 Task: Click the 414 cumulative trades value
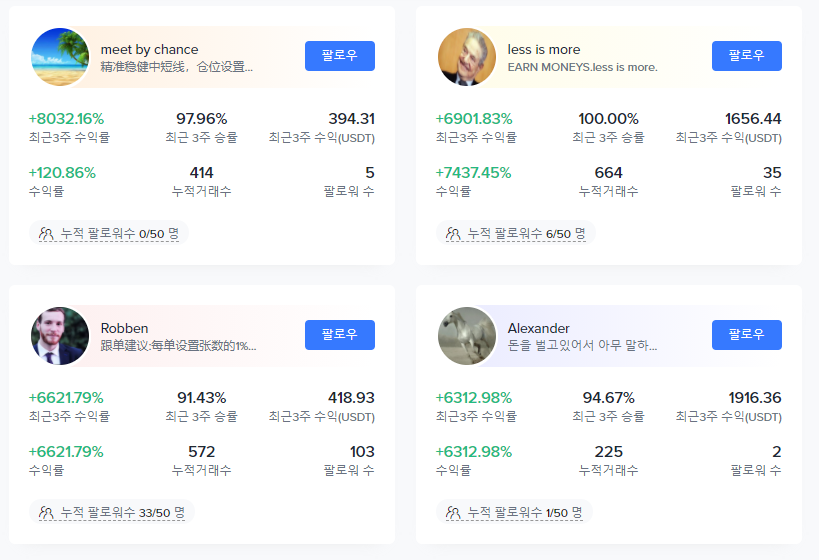click(x=202, y=173)
